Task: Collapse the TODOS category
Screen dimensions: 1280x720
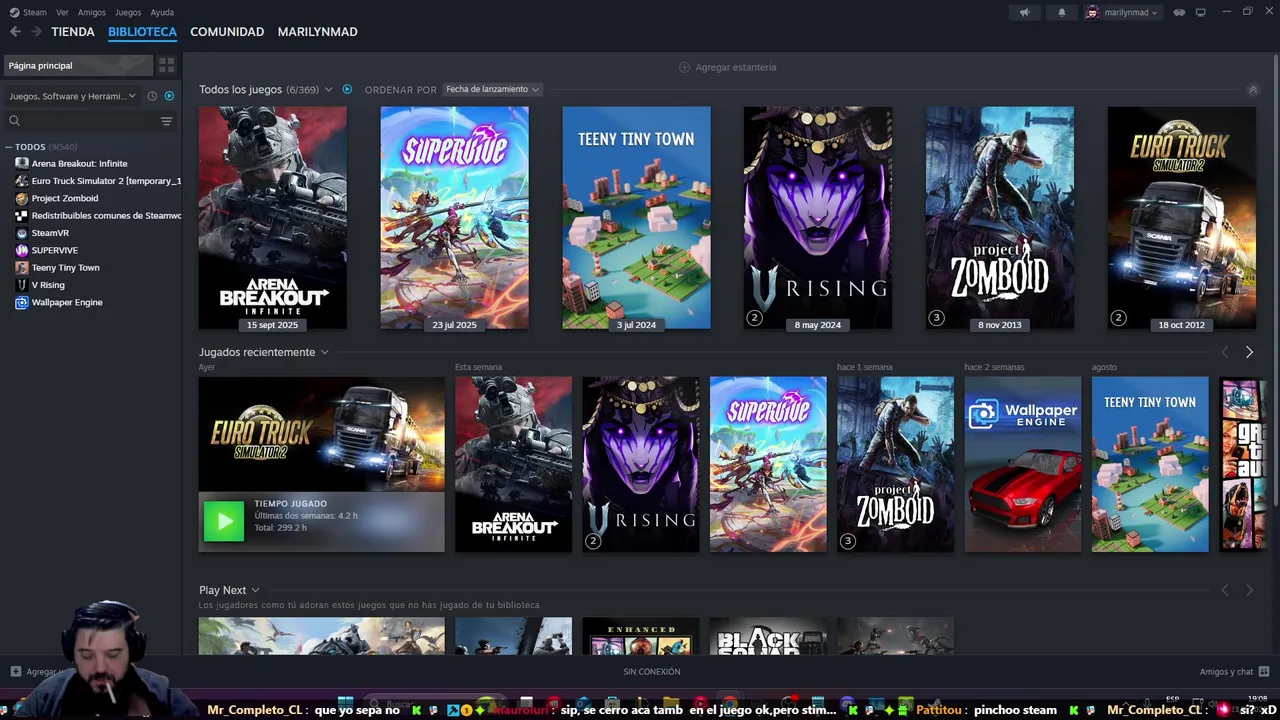Action: click(9, 147)
